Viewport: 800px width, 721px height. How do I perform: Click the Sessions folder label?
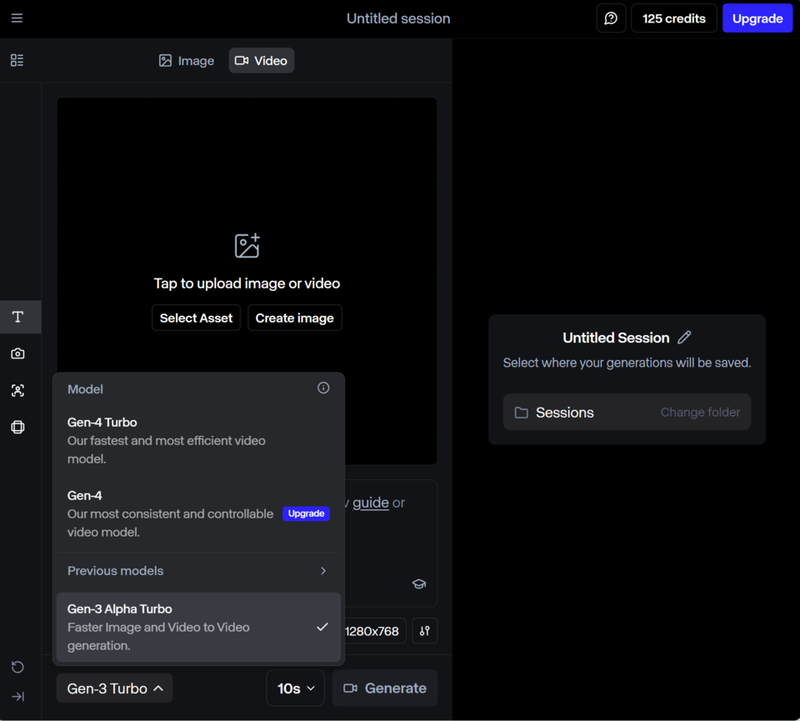(x=564, y=412)
